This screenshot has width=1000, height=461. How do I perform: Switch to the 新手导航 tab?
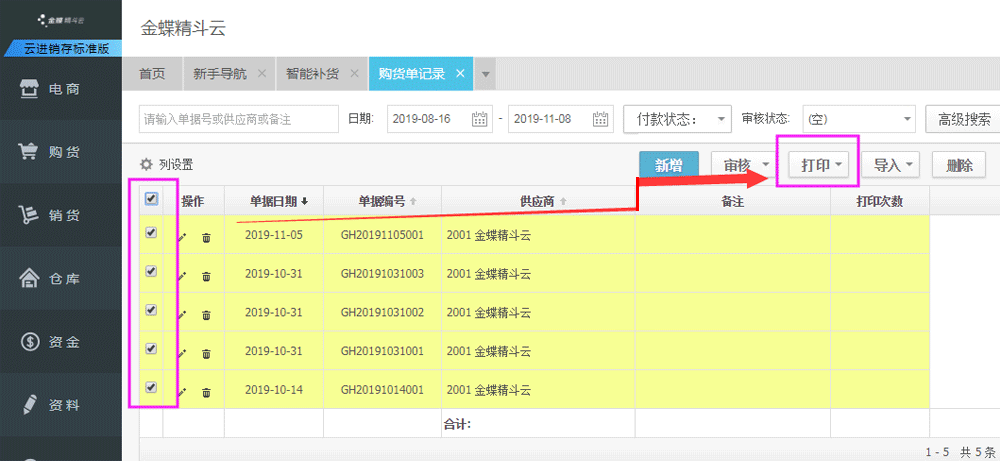[220, 73]
